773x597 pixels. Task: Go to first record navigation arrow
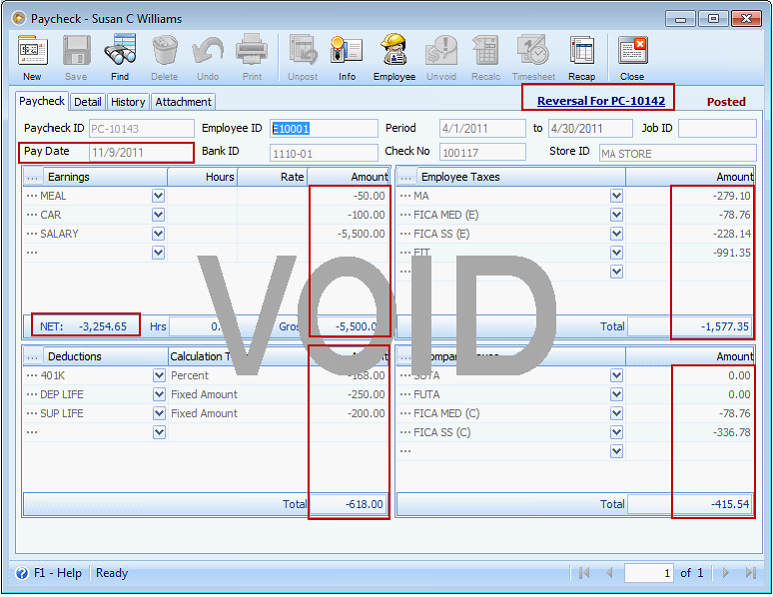coord(584,573)
